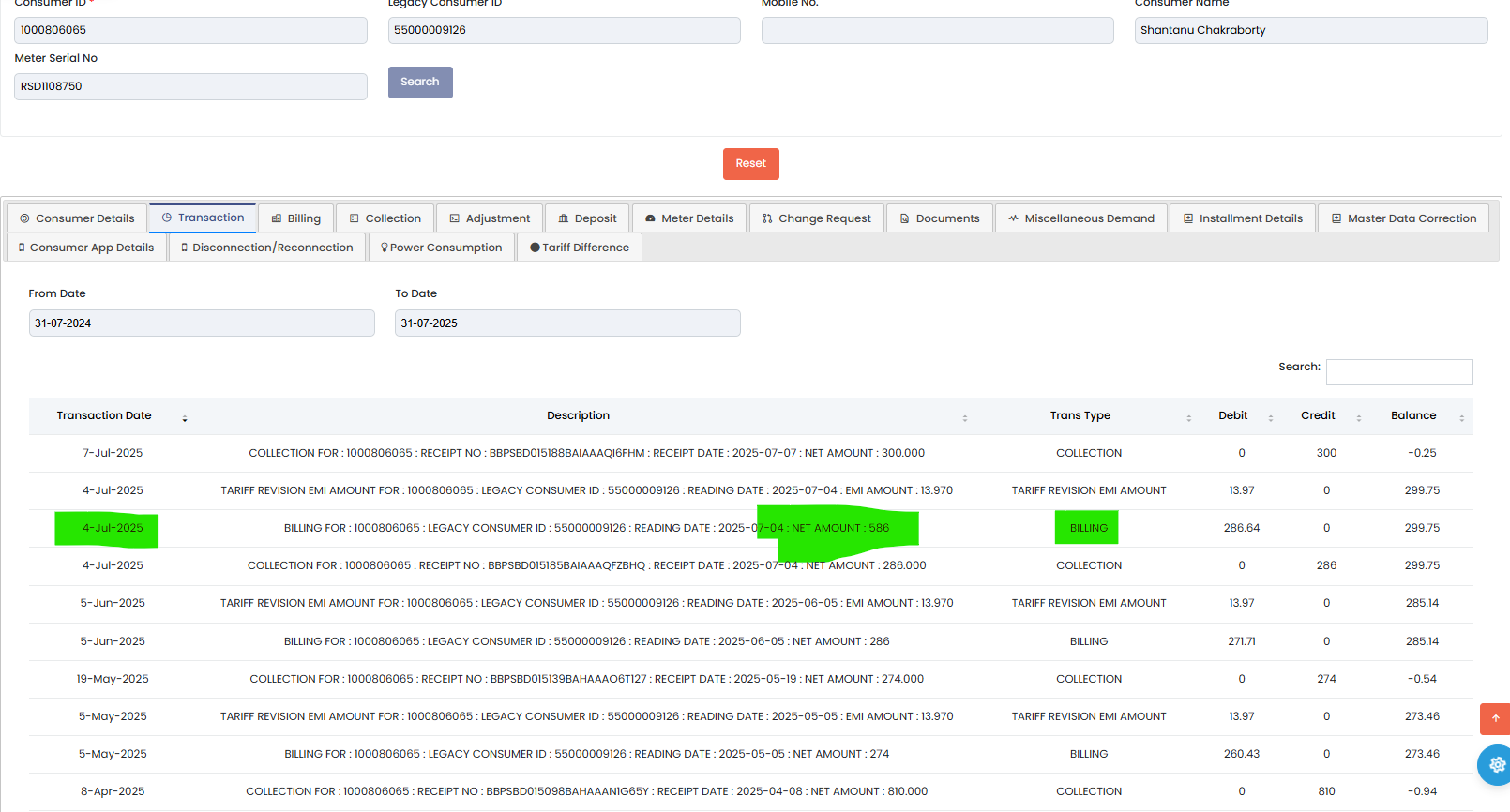
Task: View the Change Request tab
Action: 817,218
